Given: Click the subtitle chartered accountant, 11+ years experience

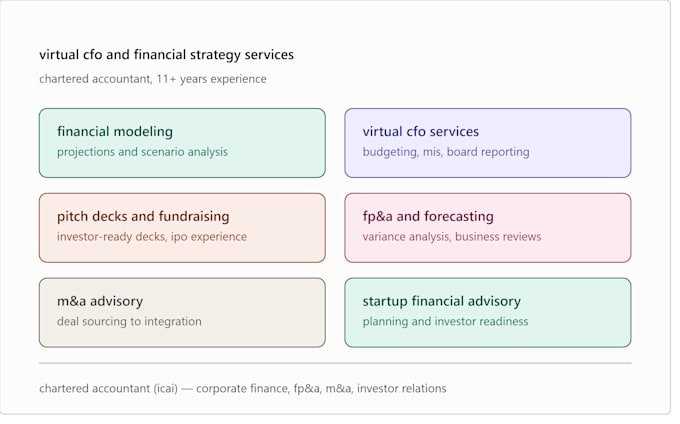Looking at the screenshot, I should click(155, 80).
